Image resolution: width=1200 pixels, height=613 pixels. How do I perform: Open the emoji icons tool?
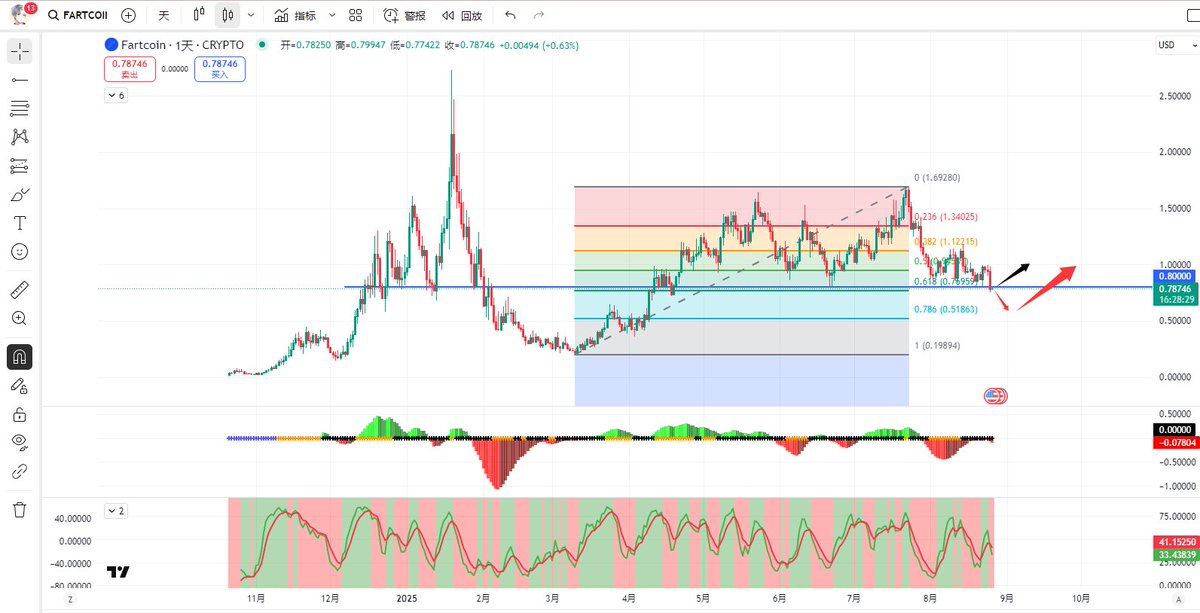20,252
